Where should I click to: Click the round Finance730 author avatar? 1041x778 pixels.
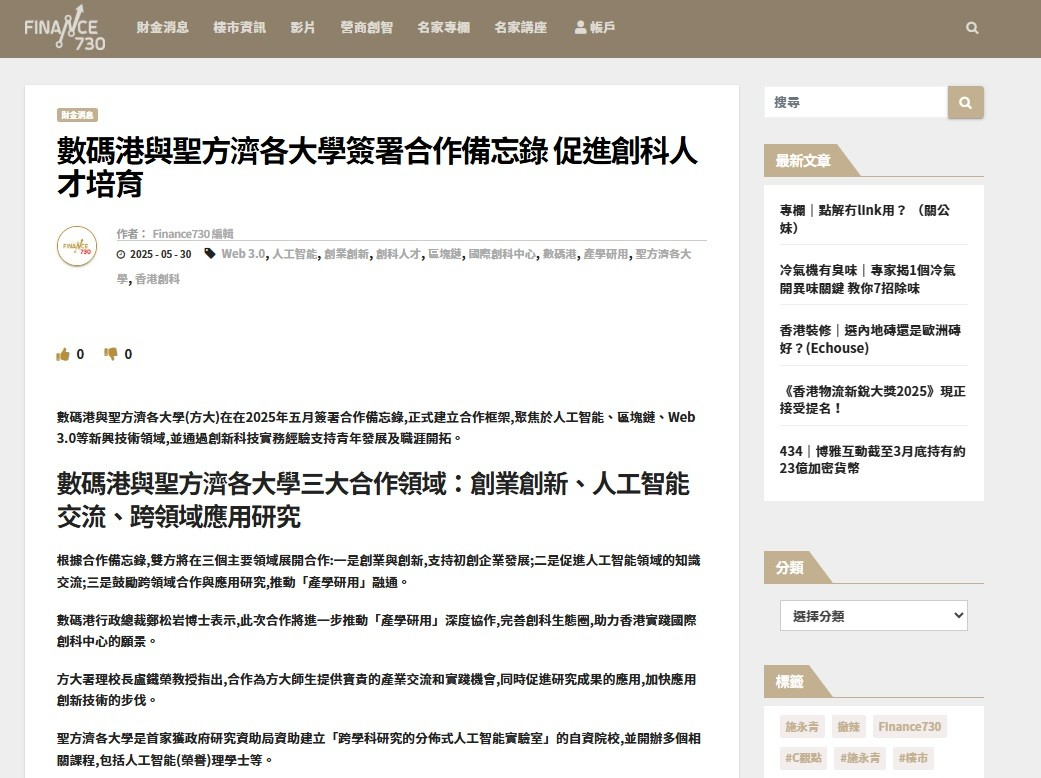click(x=77, y=246)
